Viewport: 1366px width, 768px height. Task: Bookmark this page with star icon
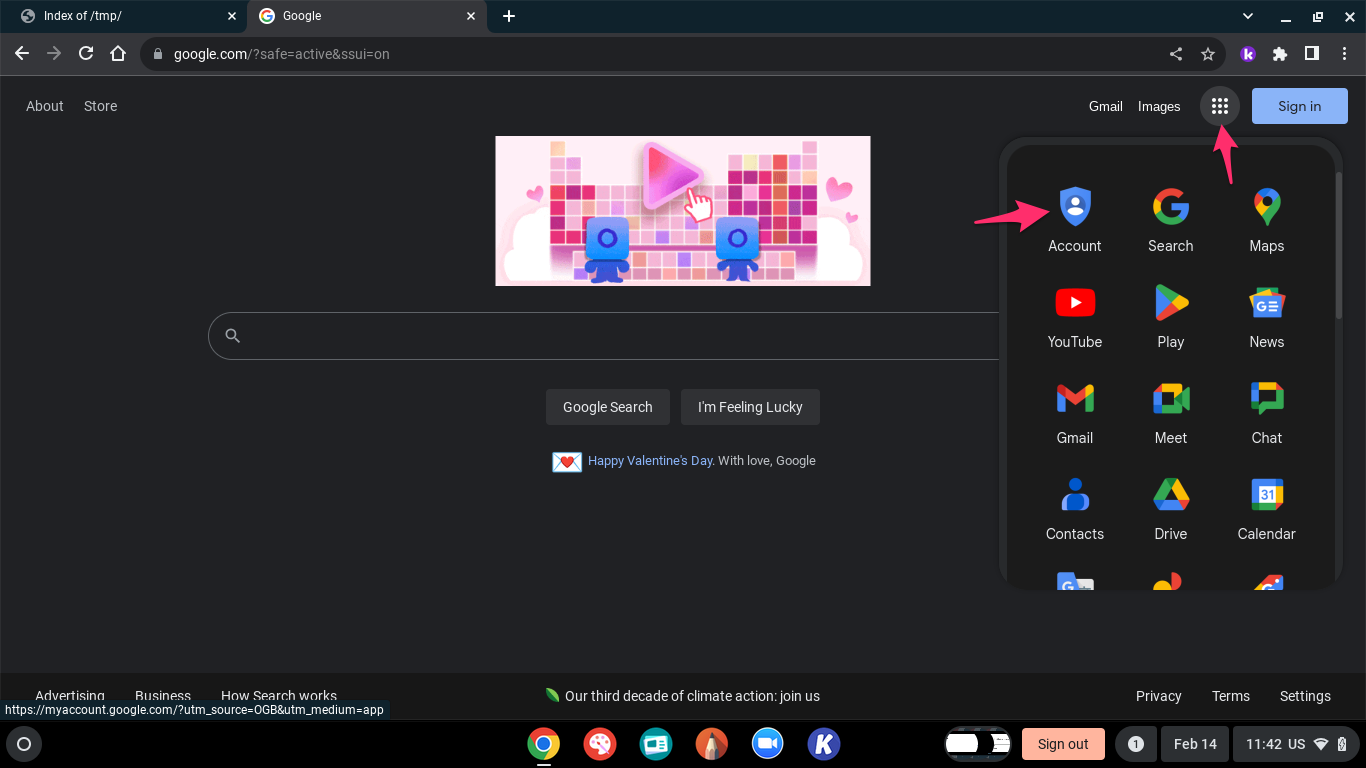click(x=1208, y=54)
